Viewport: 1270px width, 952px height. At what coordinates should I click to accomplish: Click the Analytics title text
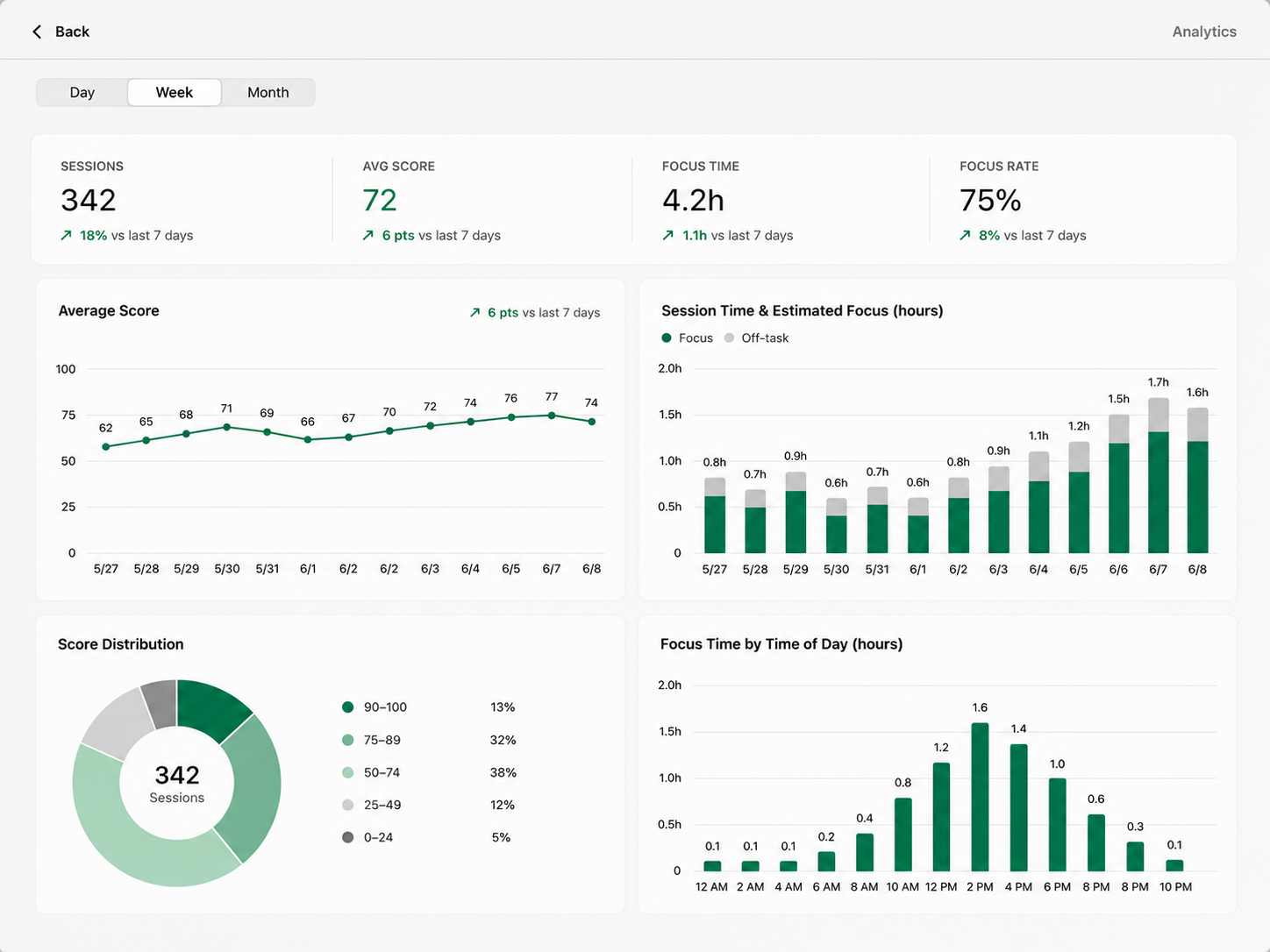1204,32
